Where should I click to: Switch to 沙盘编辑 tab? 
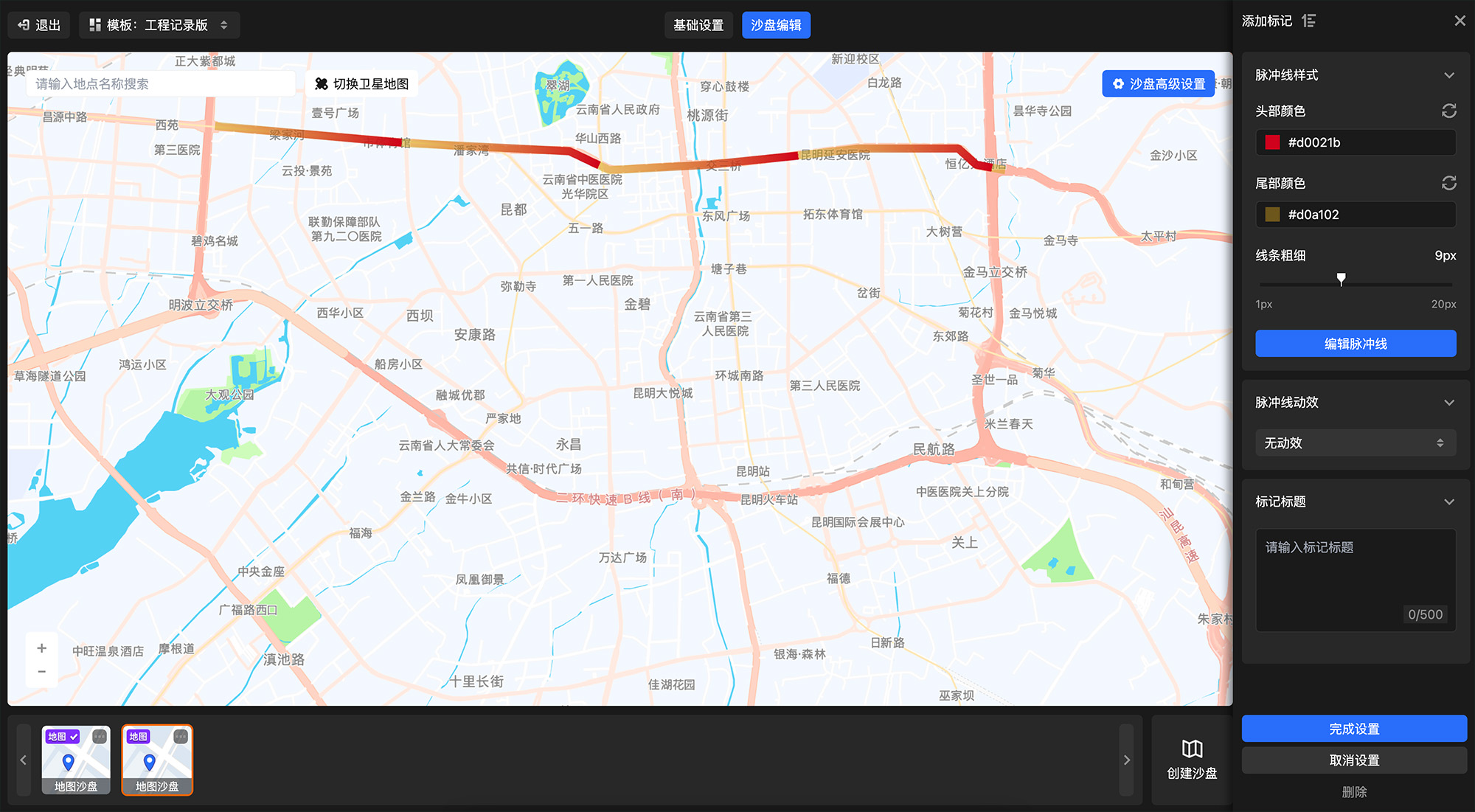pos(776,25)
